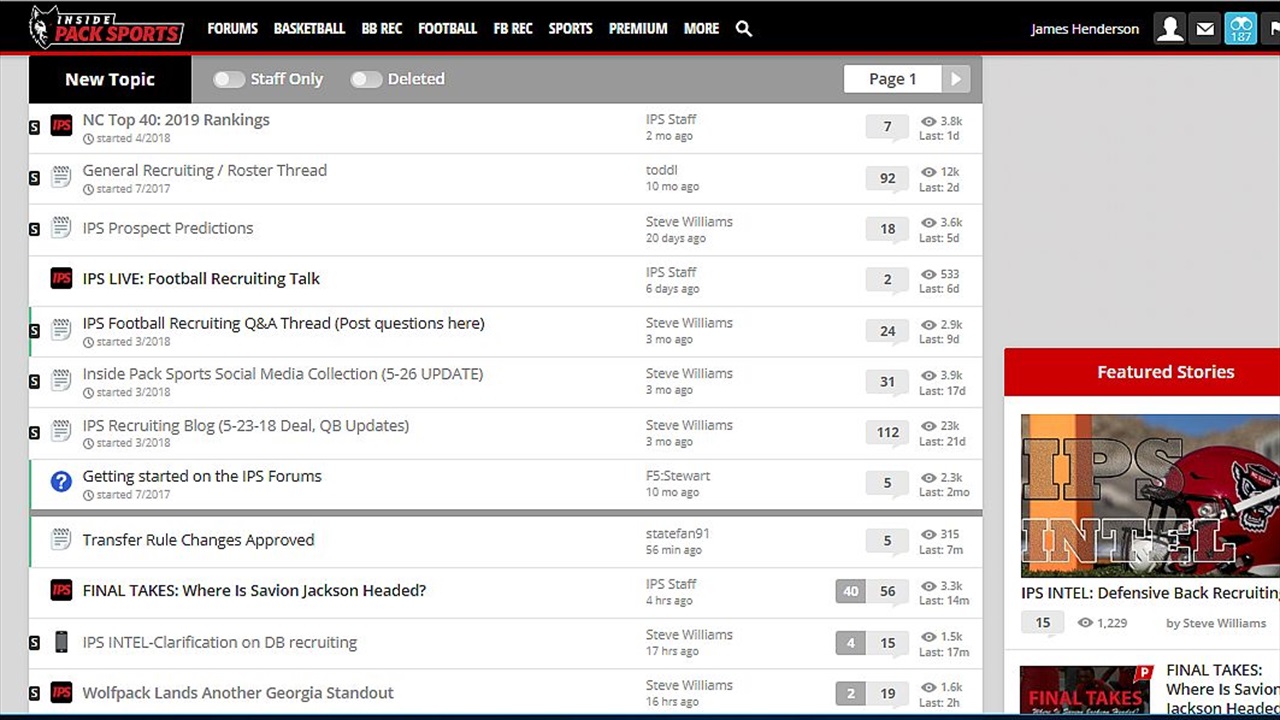Viewport: 1280px width, 720px height.
Task: Open the search magnifier icon
Action: click(x=744, y=29)
